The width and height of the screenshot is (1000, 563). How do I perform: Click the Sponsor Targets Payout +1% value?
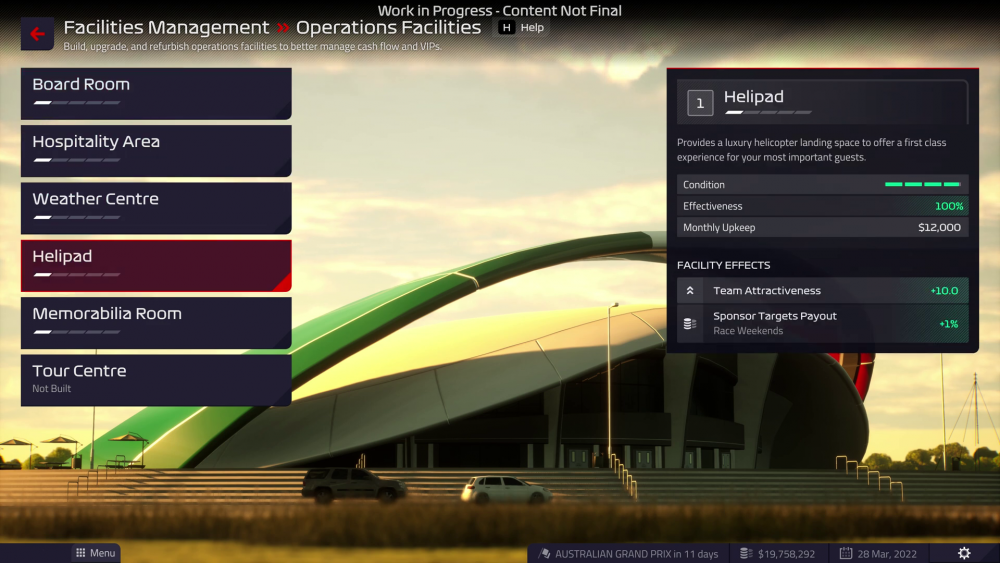[x=948, y=324]
